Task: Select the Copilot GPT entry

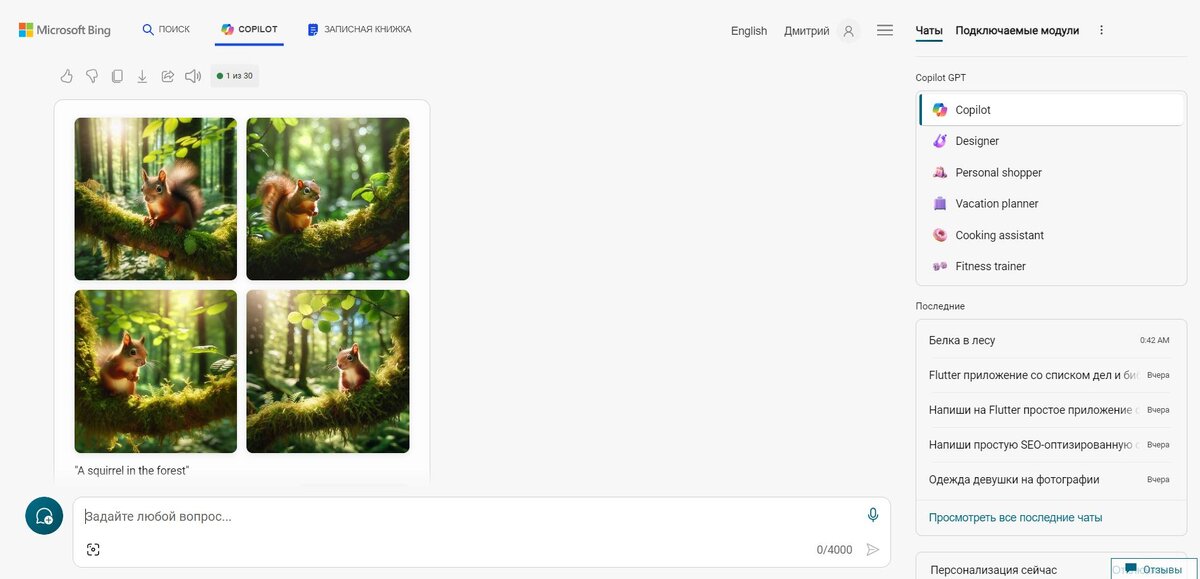Action: [x=1052, y=110]
